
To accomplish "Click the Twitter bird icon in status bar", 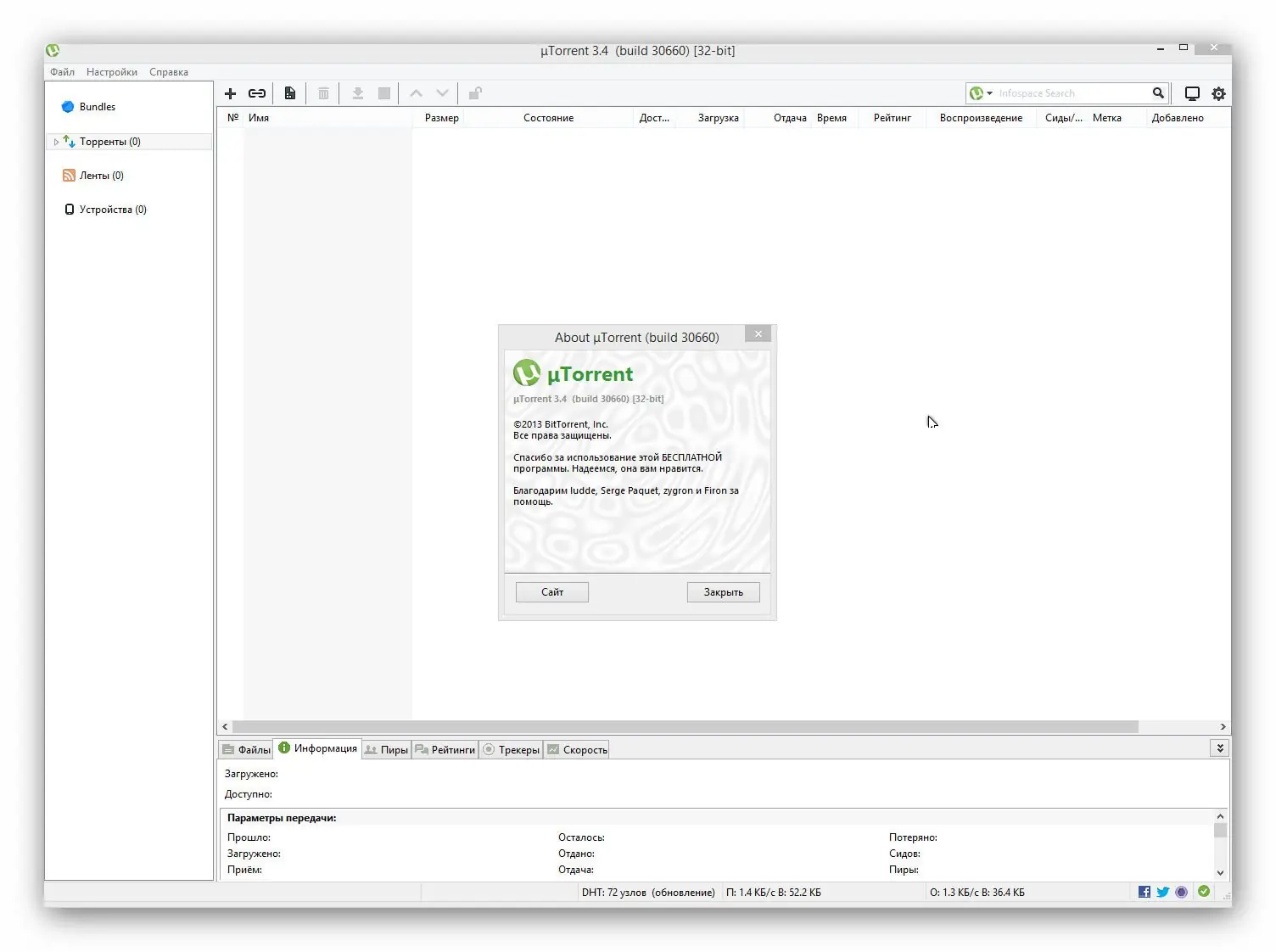I will point(1163,892).
